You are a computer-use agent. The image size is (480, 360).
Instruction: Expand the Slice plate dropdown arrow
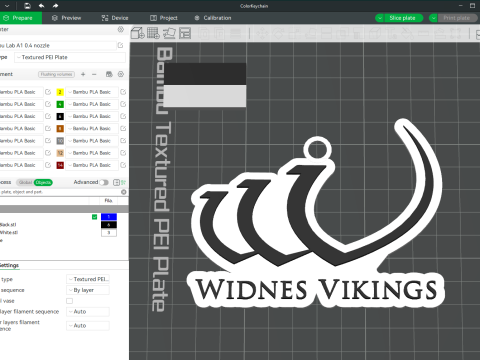pos(380,18)
